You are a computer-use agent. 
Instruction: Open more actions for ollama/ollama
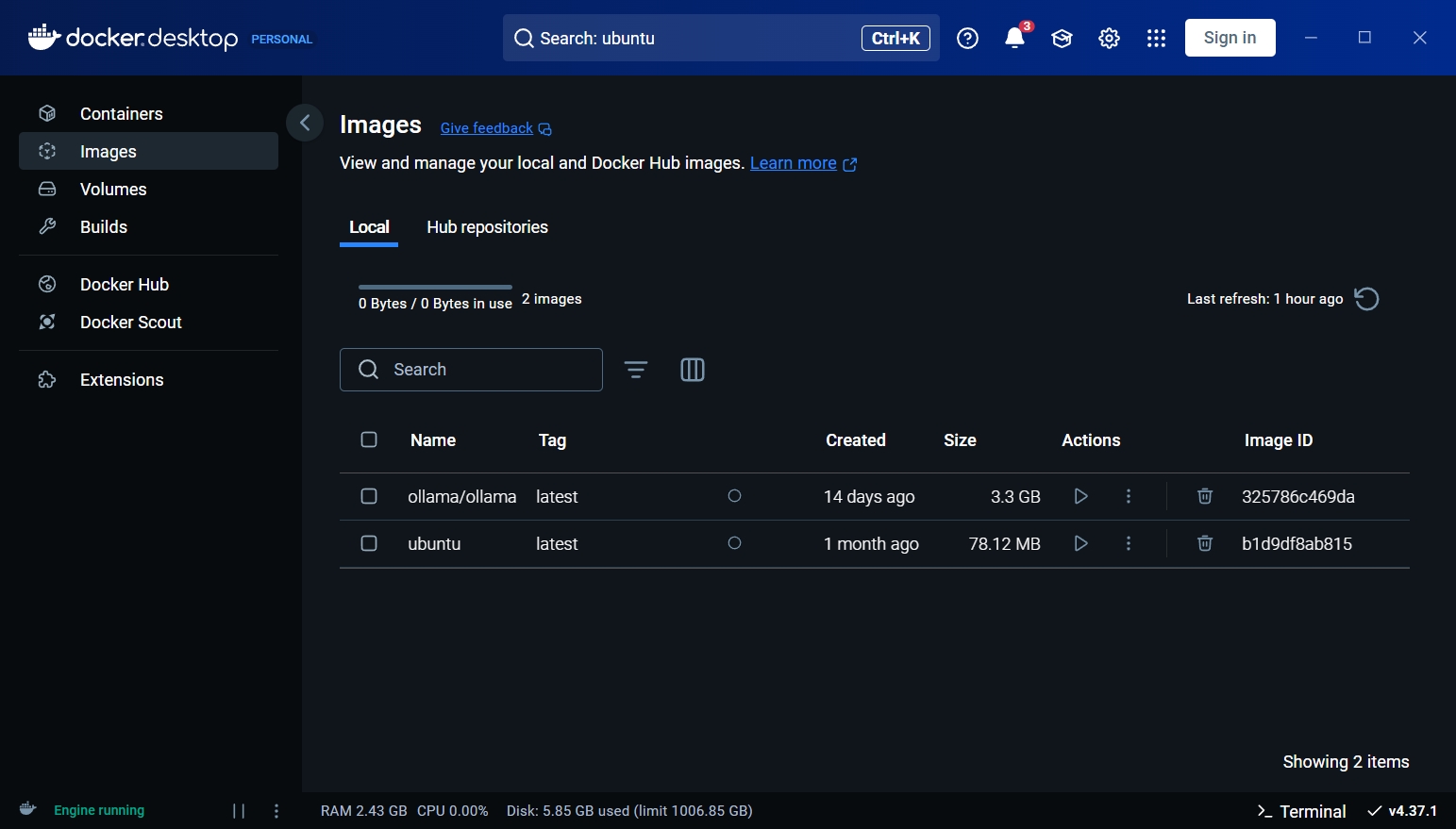(x=1129, y=496)
